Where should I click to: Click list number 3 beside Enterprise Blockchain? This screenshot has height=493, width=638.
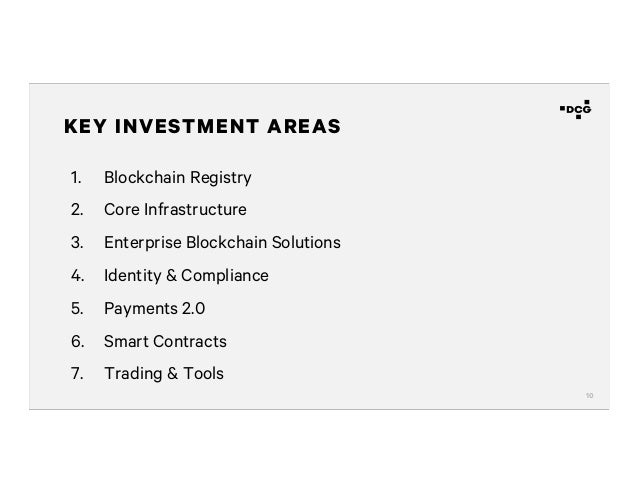coord(76,243)
